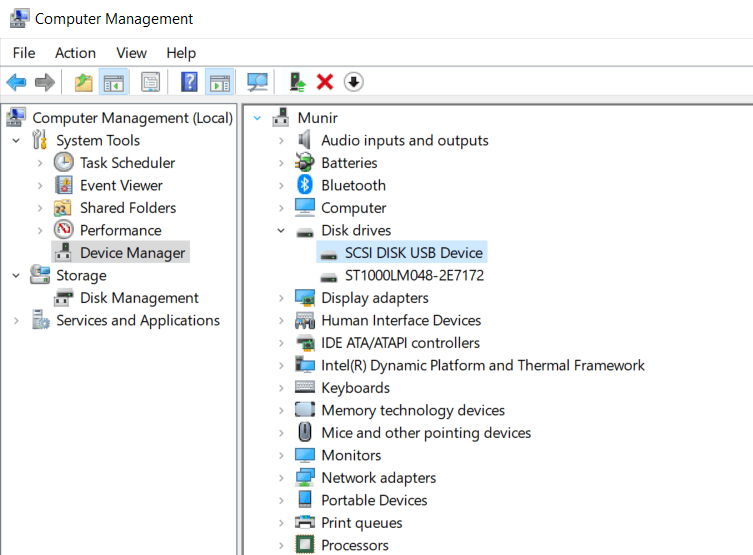Click the Performance gauge icon
The height and width of the screenshot is (555, 753).
[x=63, y=229]
